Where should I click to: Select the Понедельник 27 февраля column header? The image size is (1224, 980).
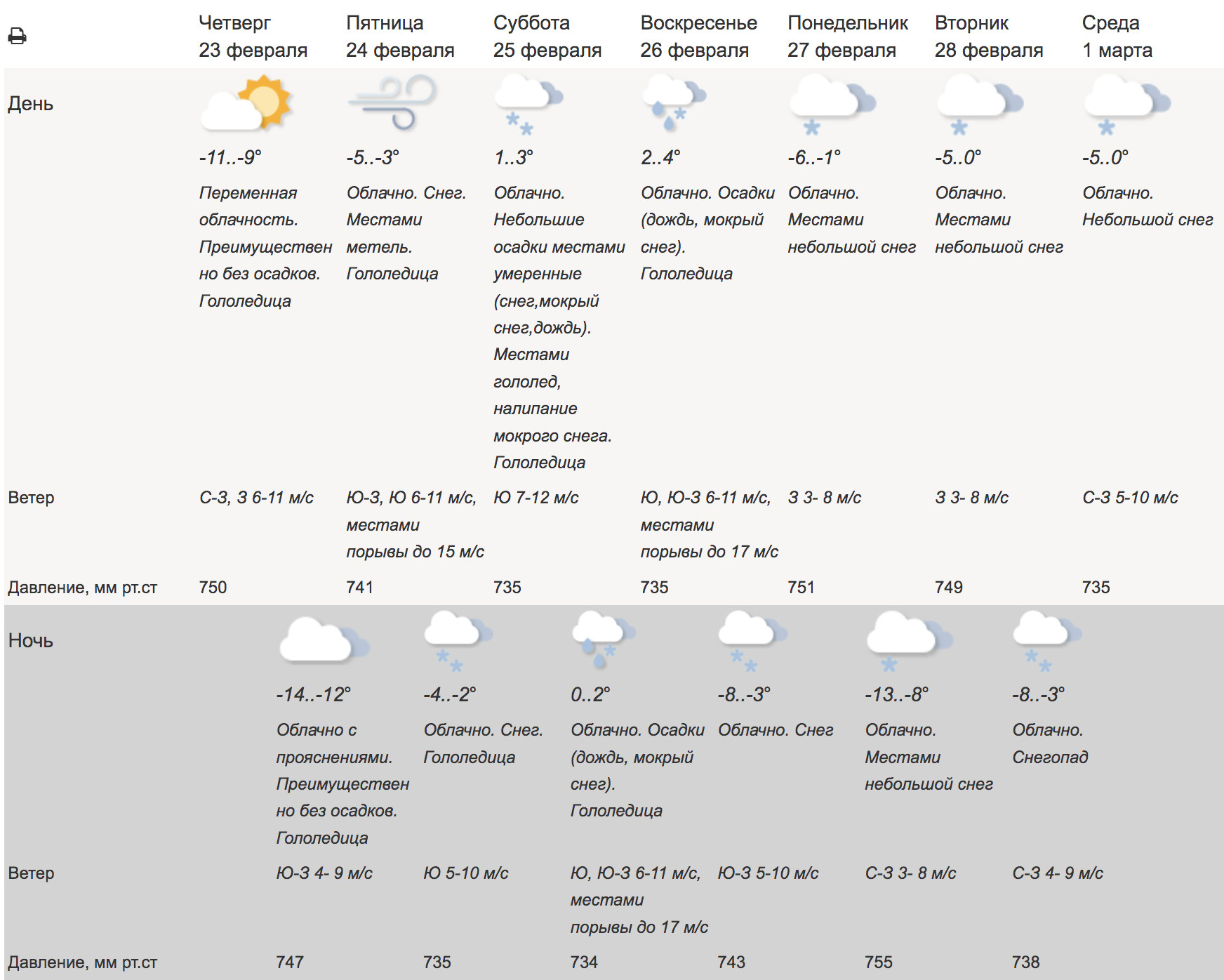[x=848, y=37]
